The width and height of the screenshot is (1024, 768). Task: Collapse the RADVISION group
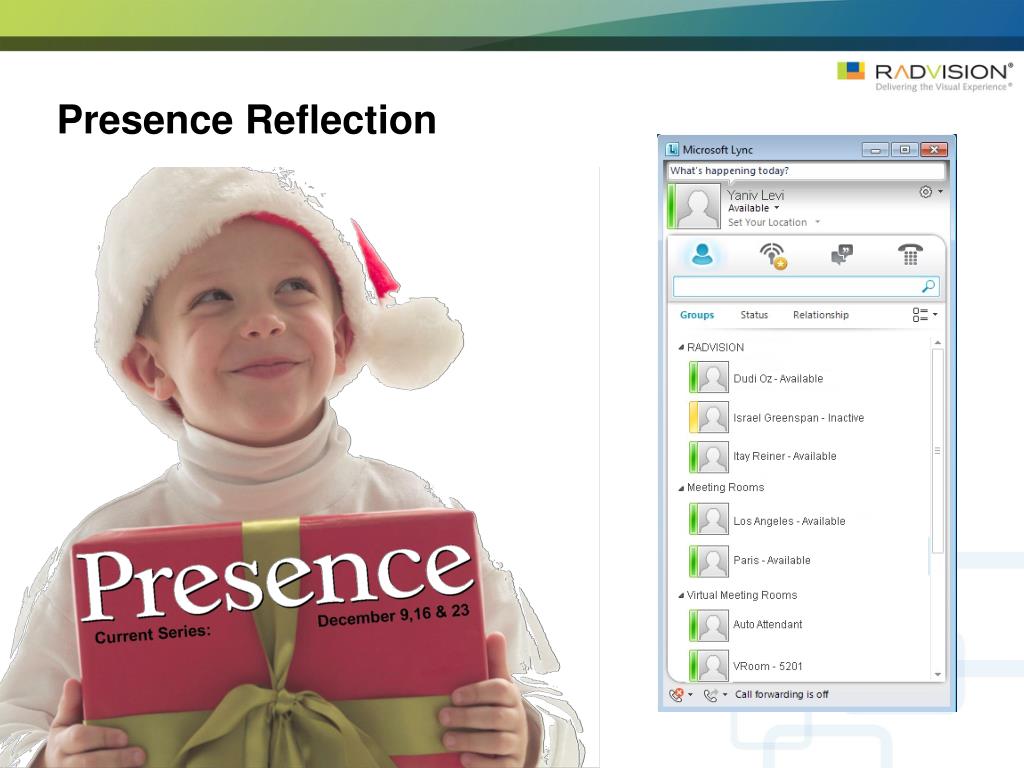click(681, 347)
